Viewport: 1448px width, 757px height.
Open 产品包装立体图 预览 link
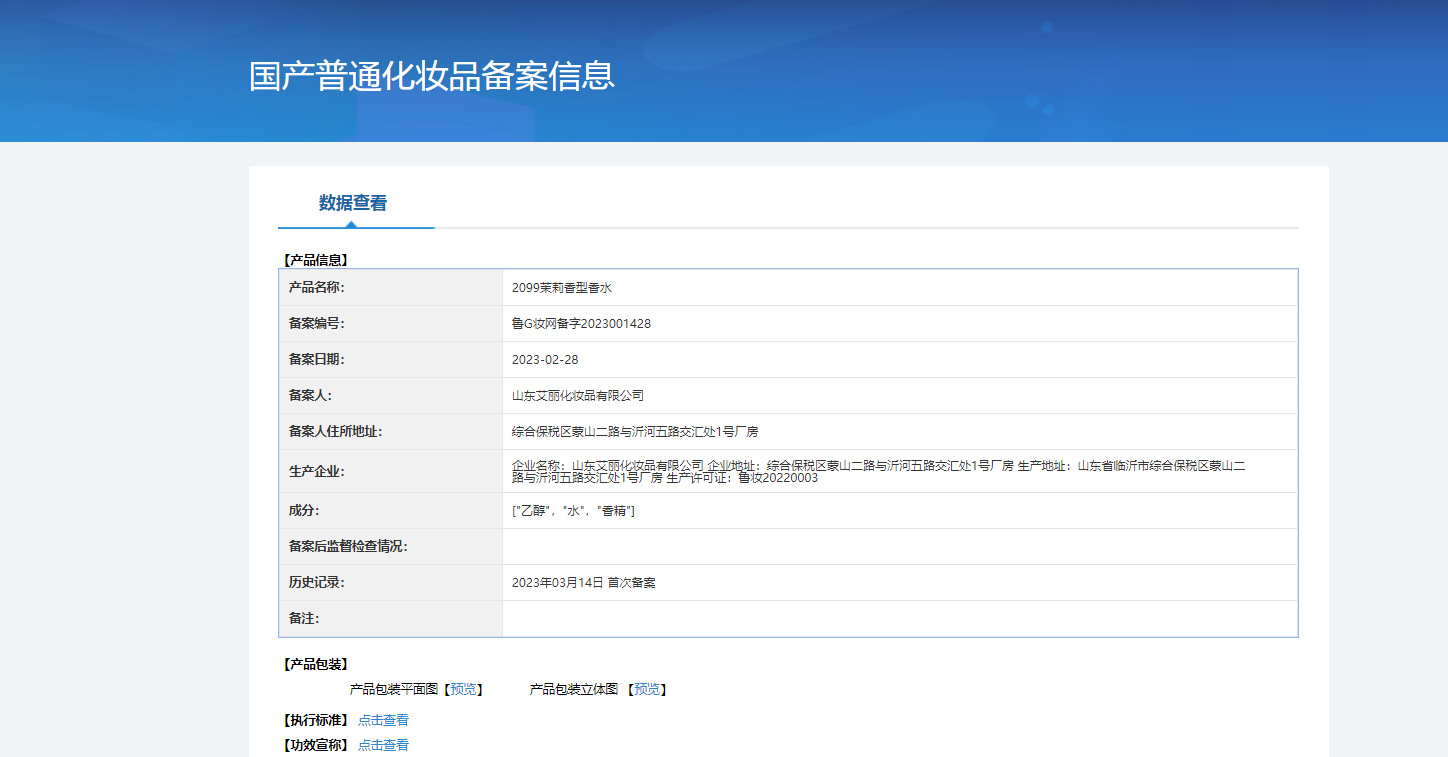coord(647,689)
